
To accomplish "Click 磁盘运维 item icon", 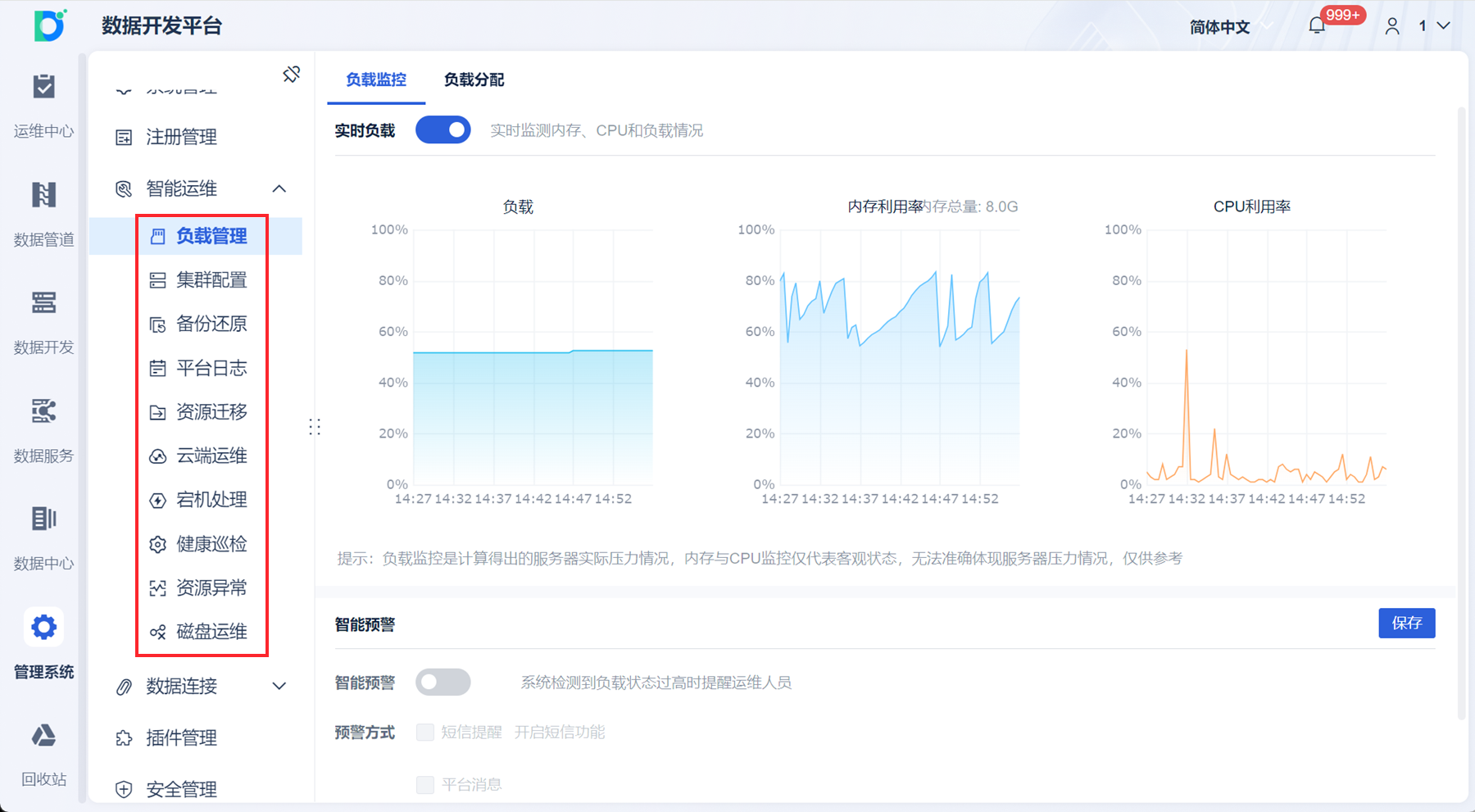I will coord(158,632).
